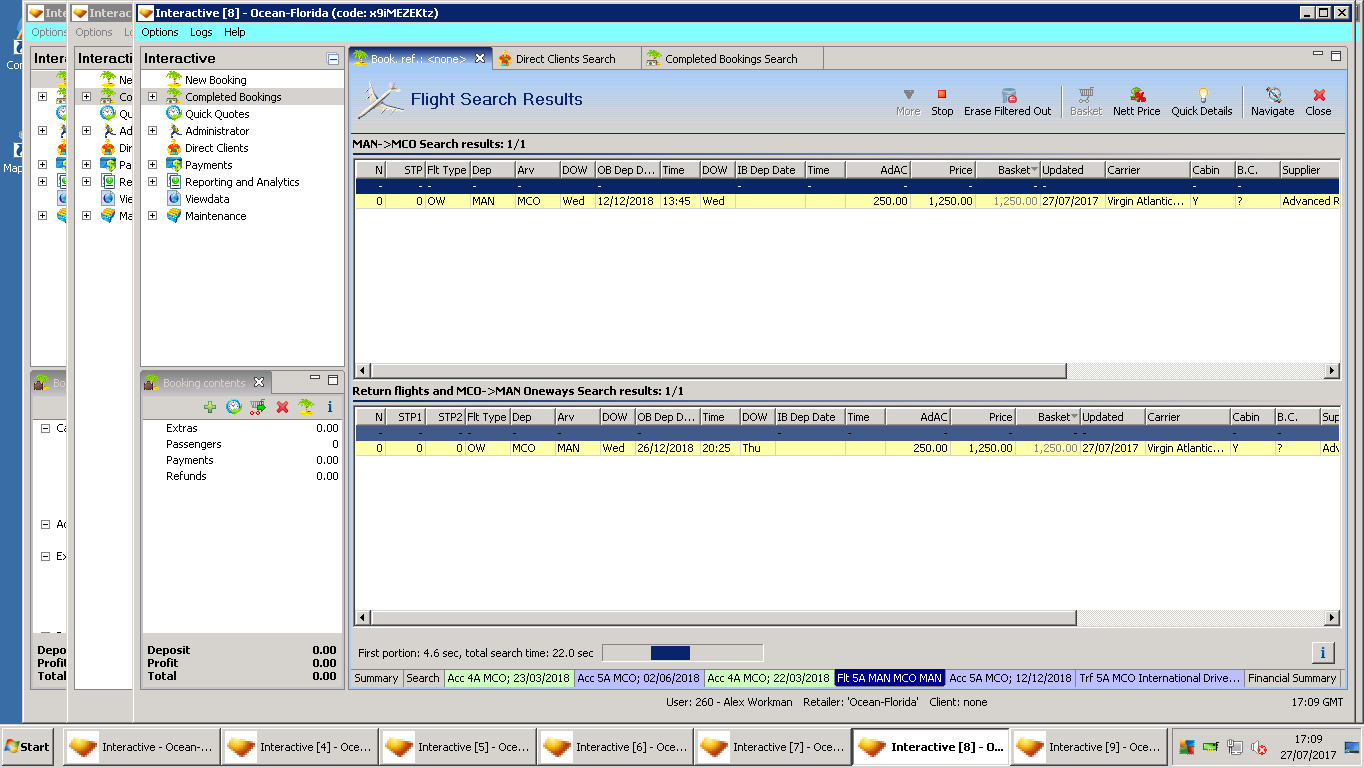
Task: Open the Options menu
Action: click(160, 32)
